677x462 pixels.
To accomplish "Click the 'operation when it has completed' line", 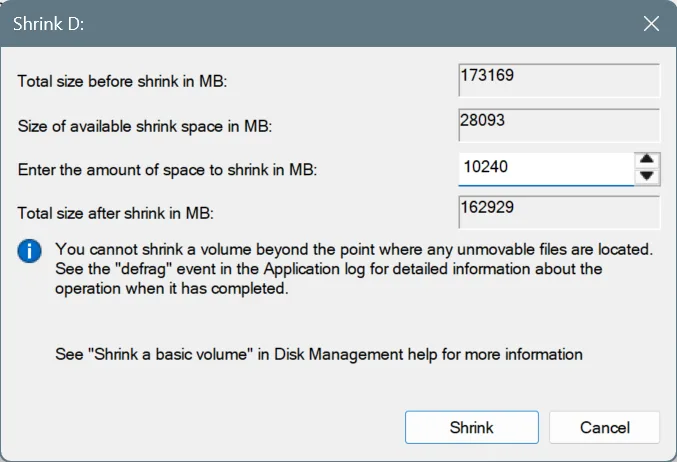I will coord(171,288).
